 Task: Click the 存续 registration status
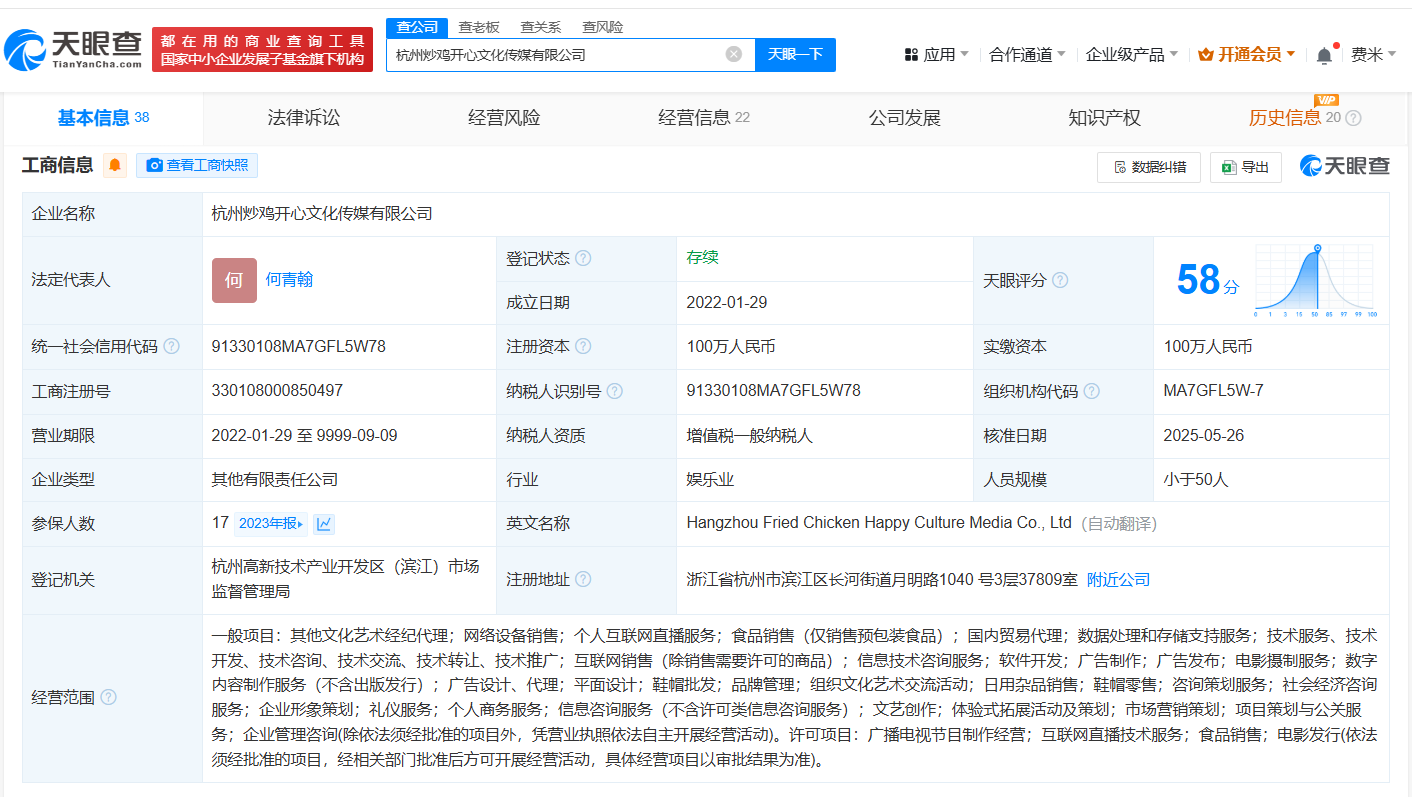702,257
